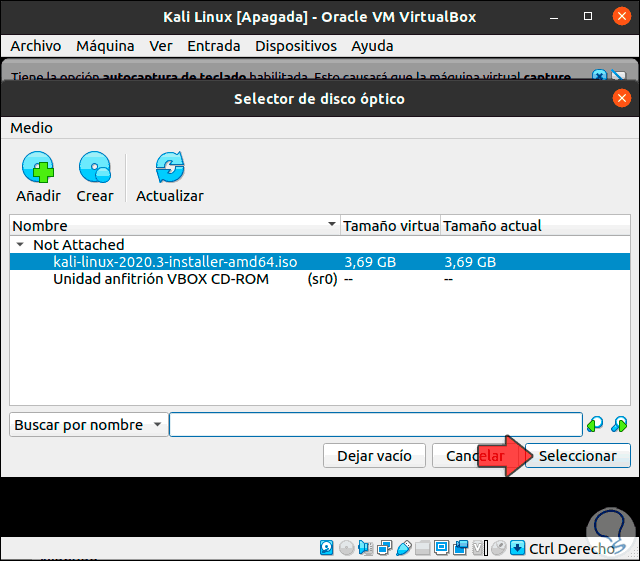The height and width of the screenshot is (561, 640).
Task: Open the Ver menu
Action: pos(161,46)
